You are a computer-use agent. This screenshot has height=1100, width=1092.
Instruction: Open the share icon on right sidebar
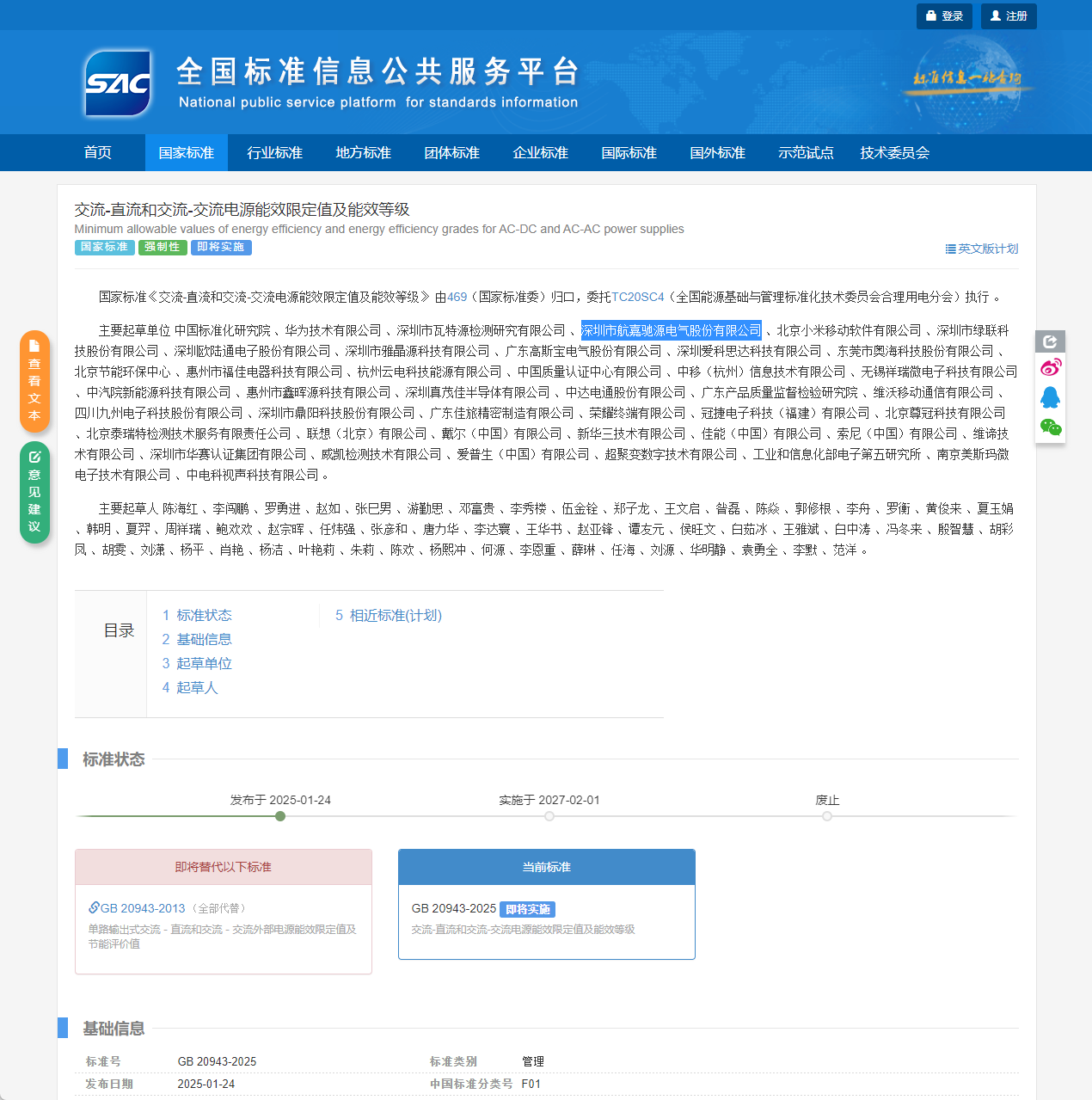tap(1050, 341)
